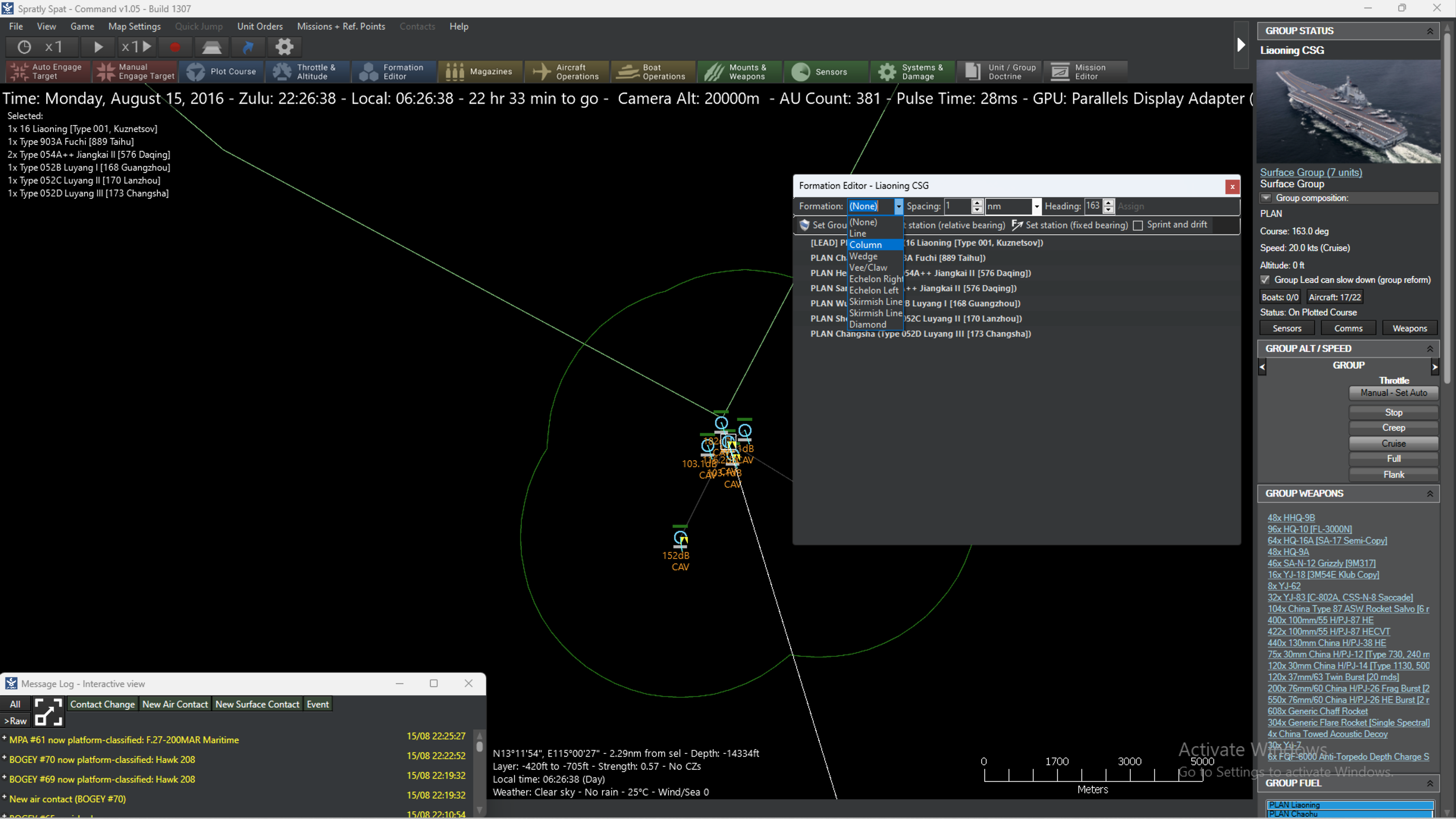Click the 48x HHQ-9B weapon link
Image resolution: width=1456 pixels, height=819 pixels.
click(1291, 518)
